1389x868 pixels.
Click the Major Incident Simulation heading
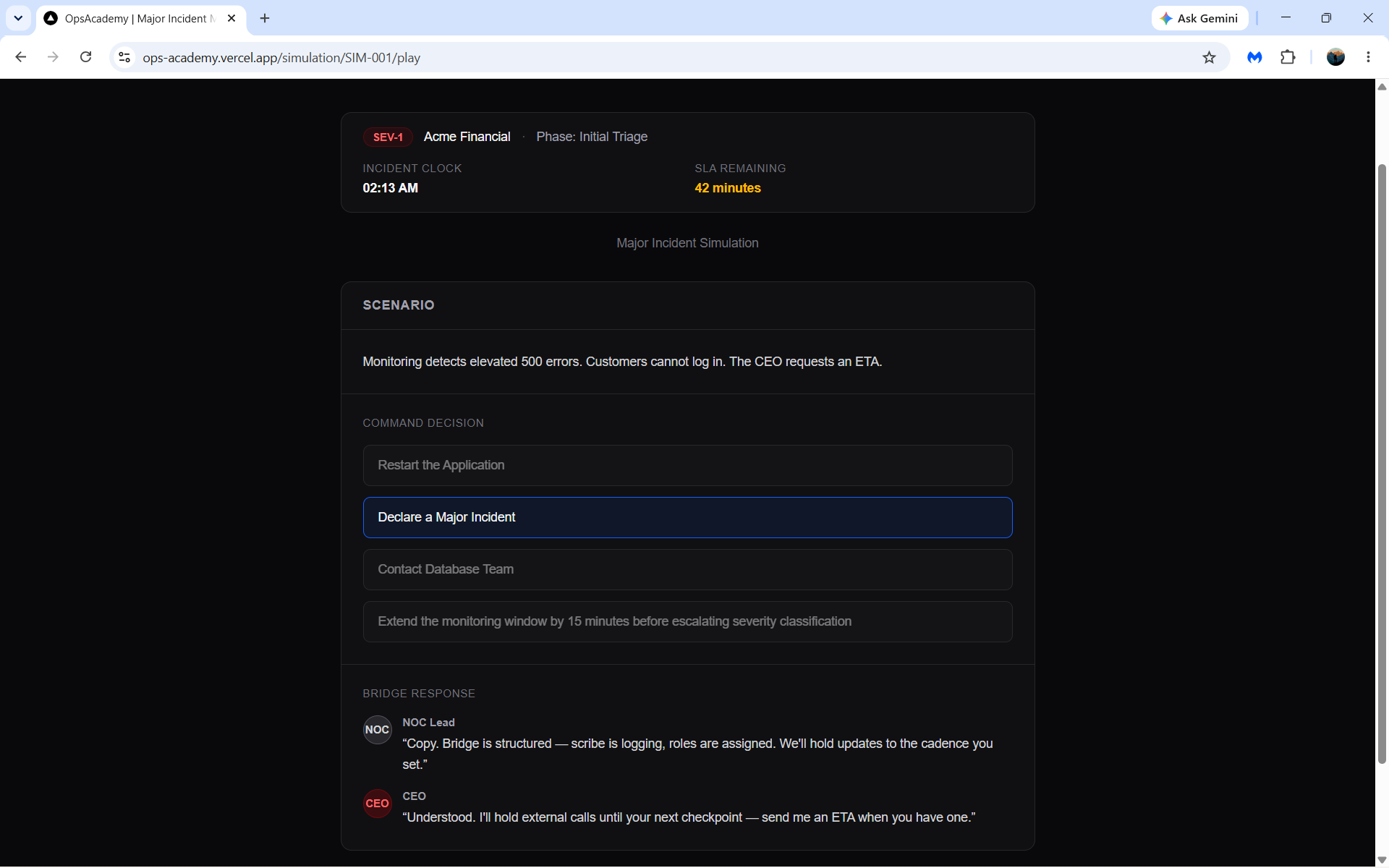pyautogui.click(x=687, y=243)
